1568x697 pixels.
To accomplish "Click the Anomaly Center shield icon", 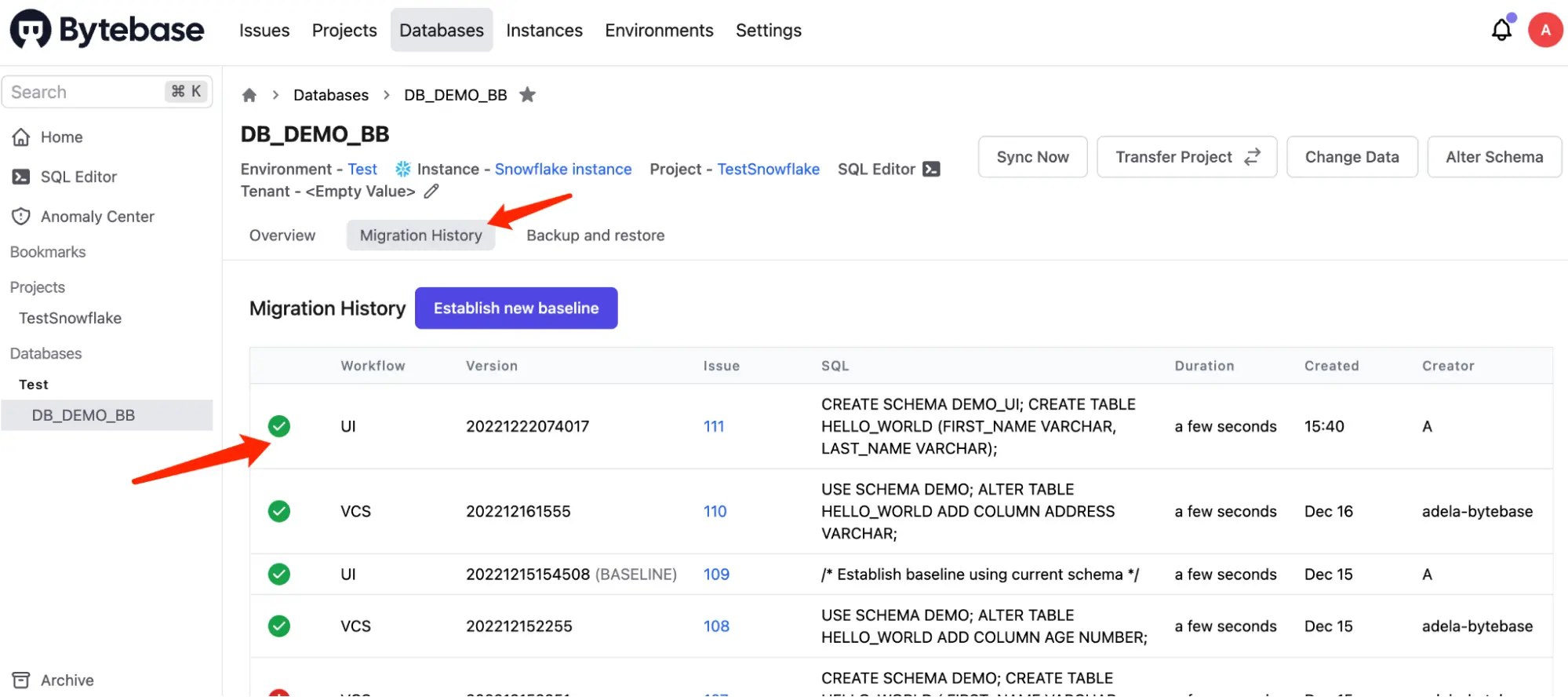I will pyautogui.click(x=21, y=216).
